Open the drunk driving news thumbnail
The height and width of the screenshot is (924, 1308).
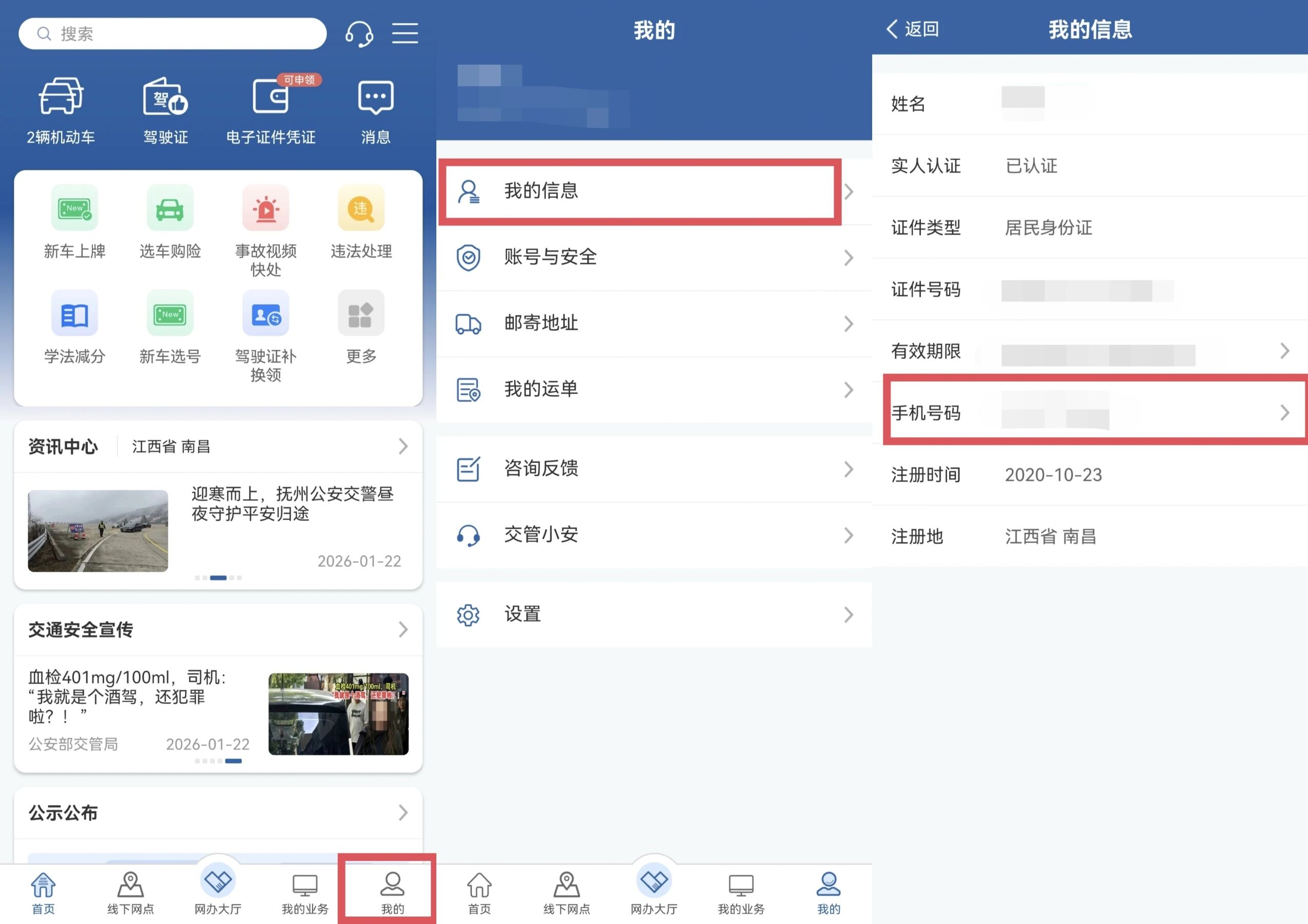coord(338,714)
